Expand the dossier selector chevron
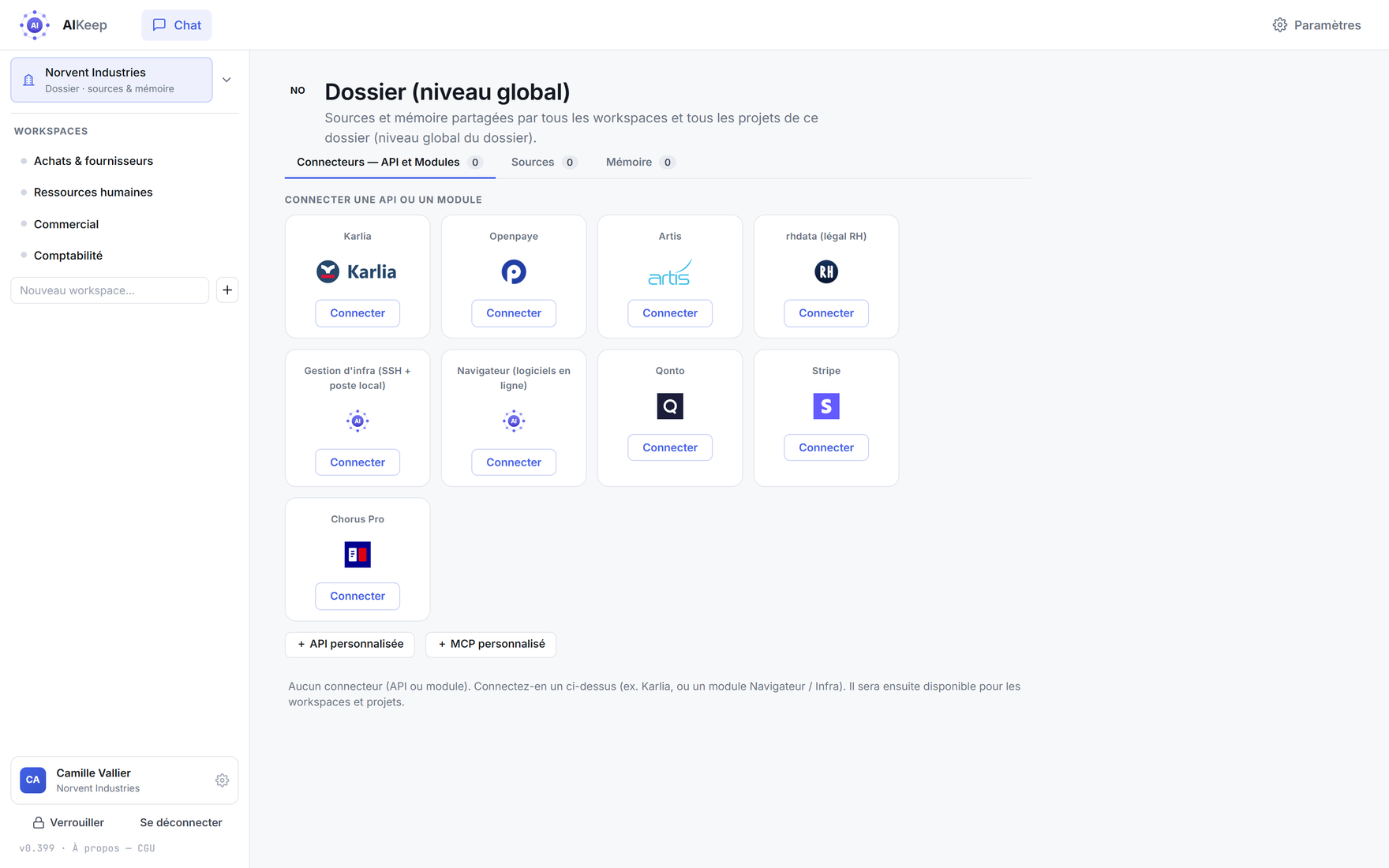 pyautogui.click(x=227, y=80)
